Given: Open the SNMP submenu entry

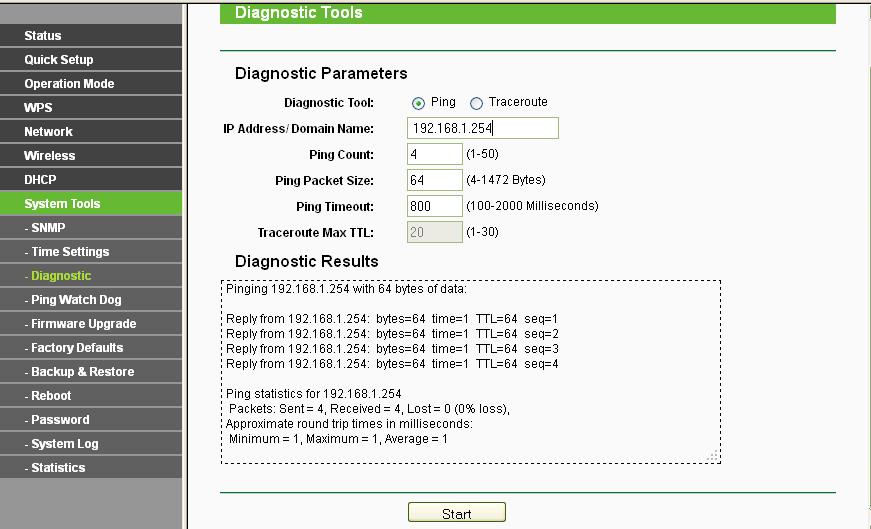Looking at the screenshot, I should point(91,228).
